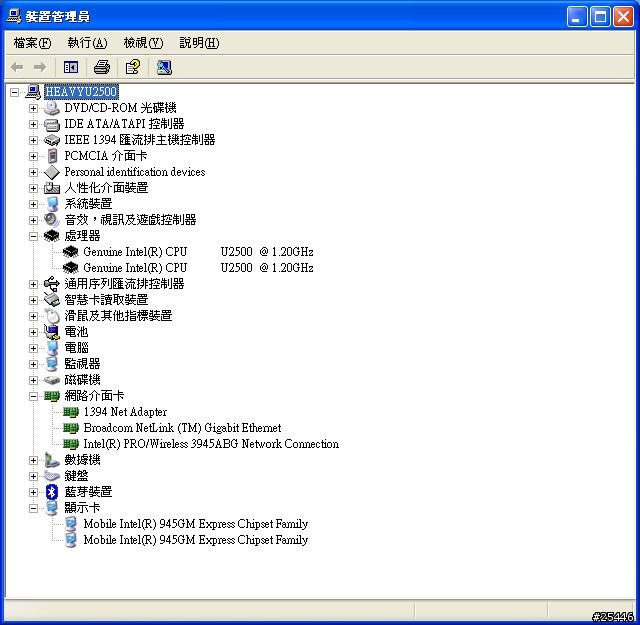Click the IDE ATA/ATAPI controller icon
This screenshot has width=640, height=625.
pos(52,124)
